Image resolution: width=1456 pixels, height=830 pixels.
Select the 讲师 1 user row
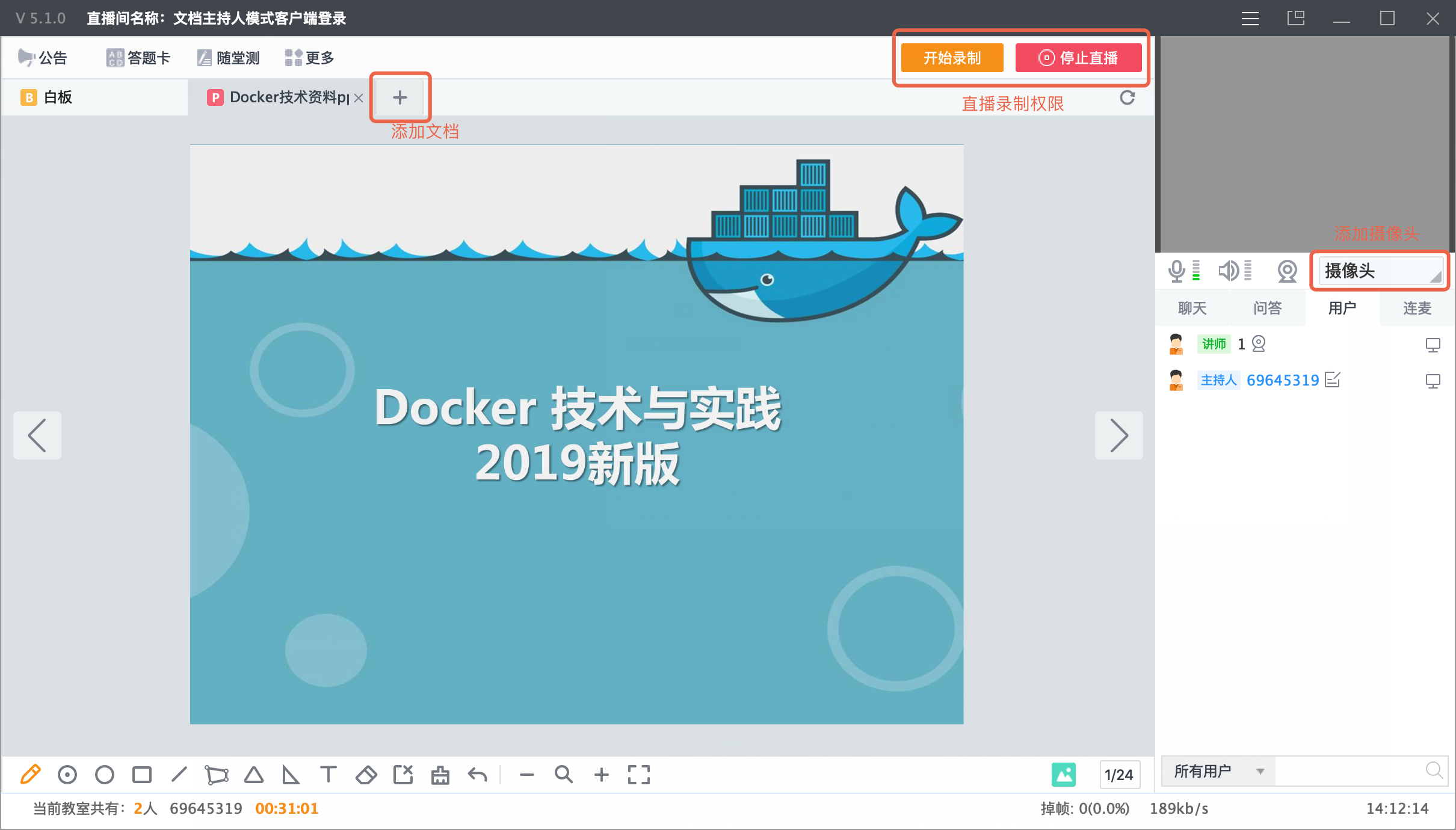pos(1304,344)
